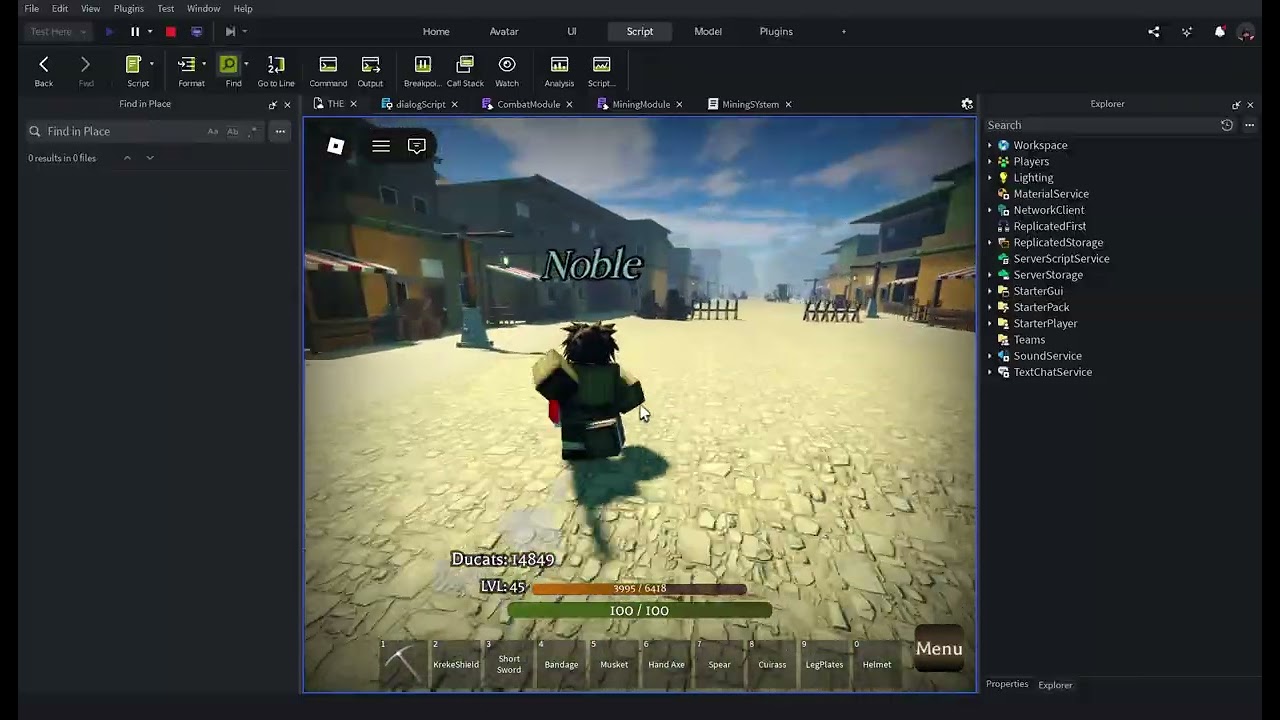Switch to the Avatar ribbon tab

tap(504, 31)
